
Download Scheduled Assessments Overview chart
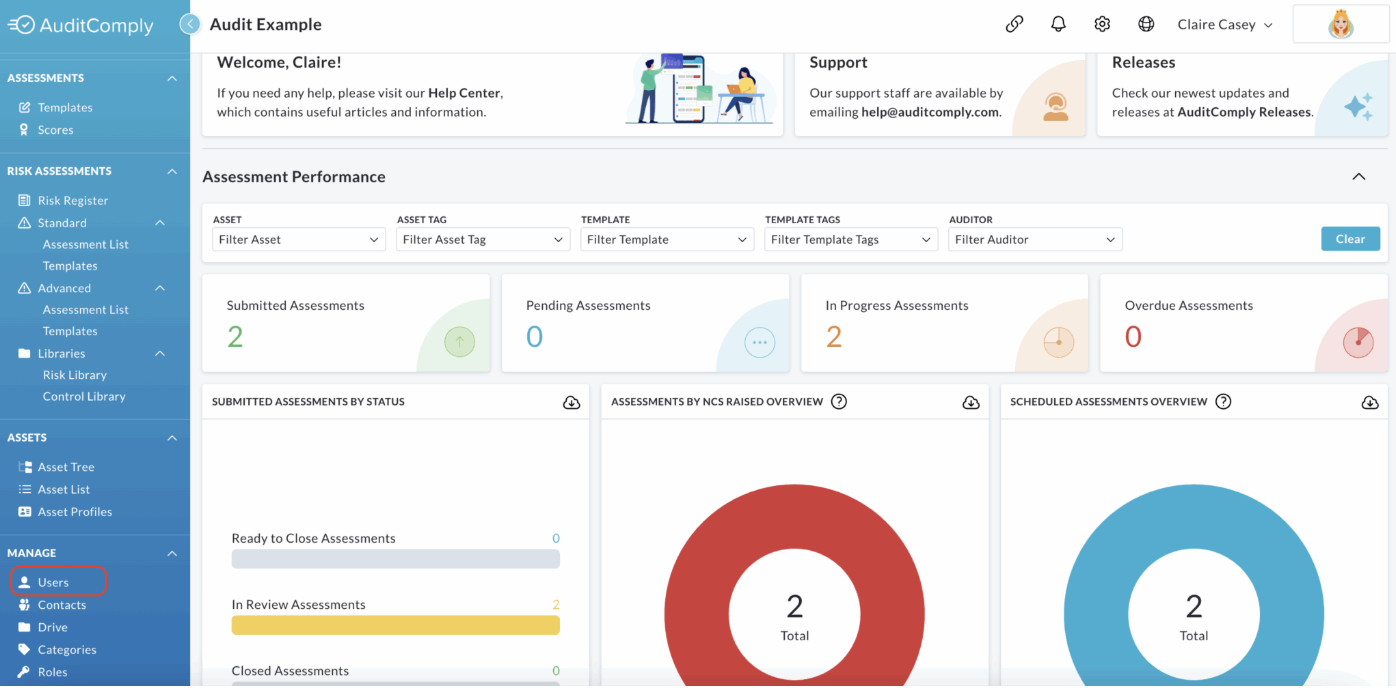tap(1369, 402)
